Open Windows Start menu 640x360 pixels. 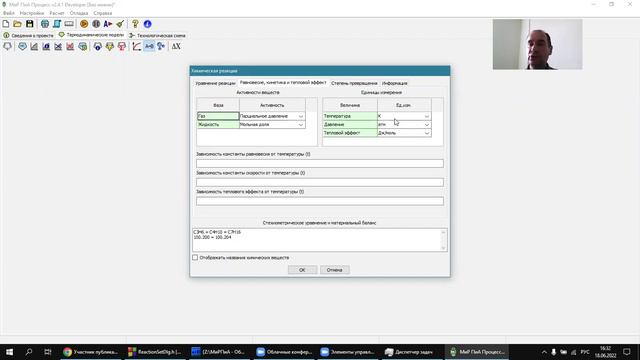pyautogui.click(x=9, y=352)
